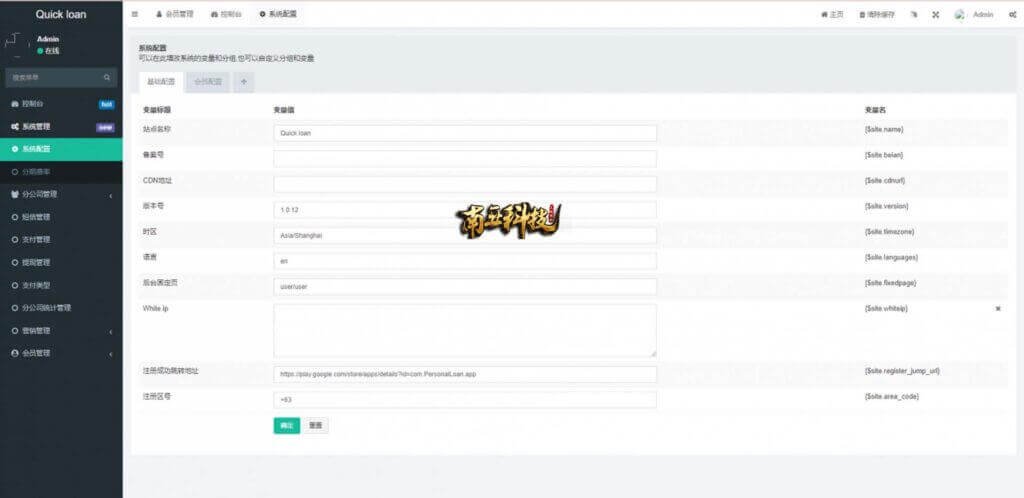This screenshot has height=498, width=1024.
Task: Click the search magnifier in the sidebar
Action: (x=107, y=78)
